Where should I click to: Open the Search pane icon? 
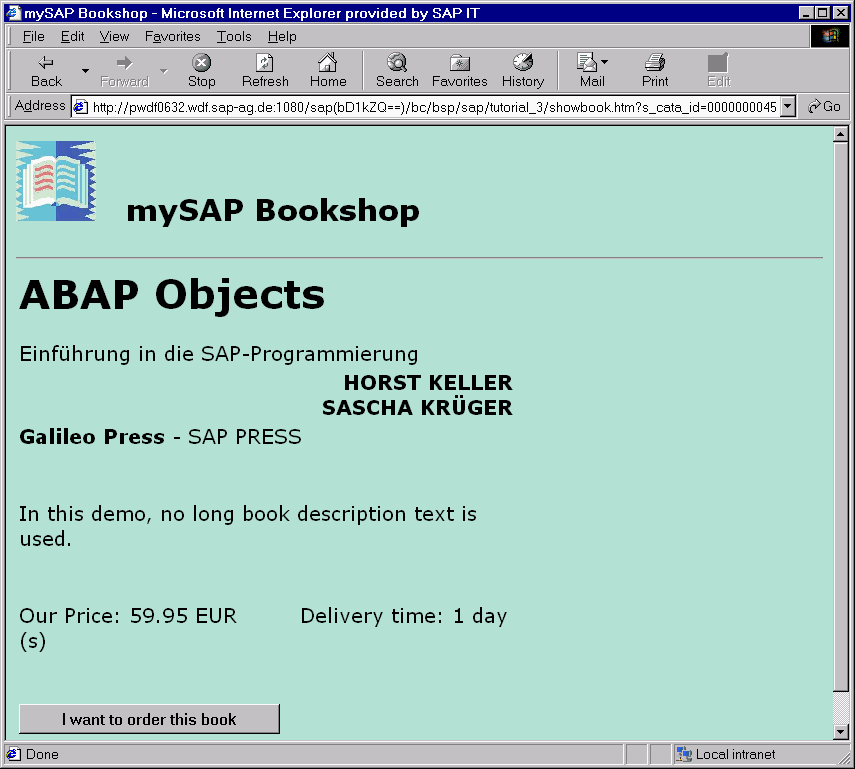point(397,63)
